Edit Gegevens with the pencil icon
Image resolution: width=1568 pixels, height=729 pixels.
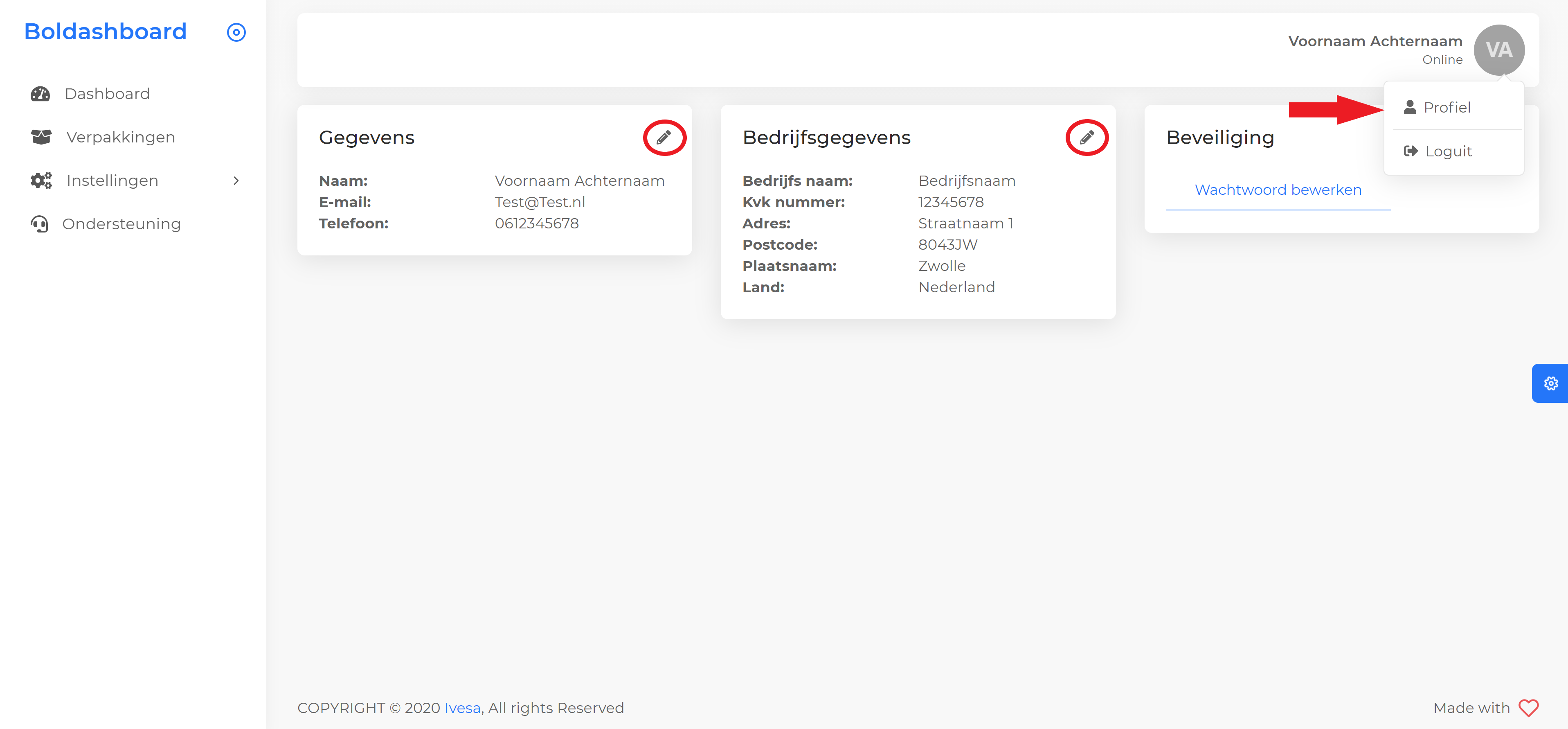coord(664,137)
